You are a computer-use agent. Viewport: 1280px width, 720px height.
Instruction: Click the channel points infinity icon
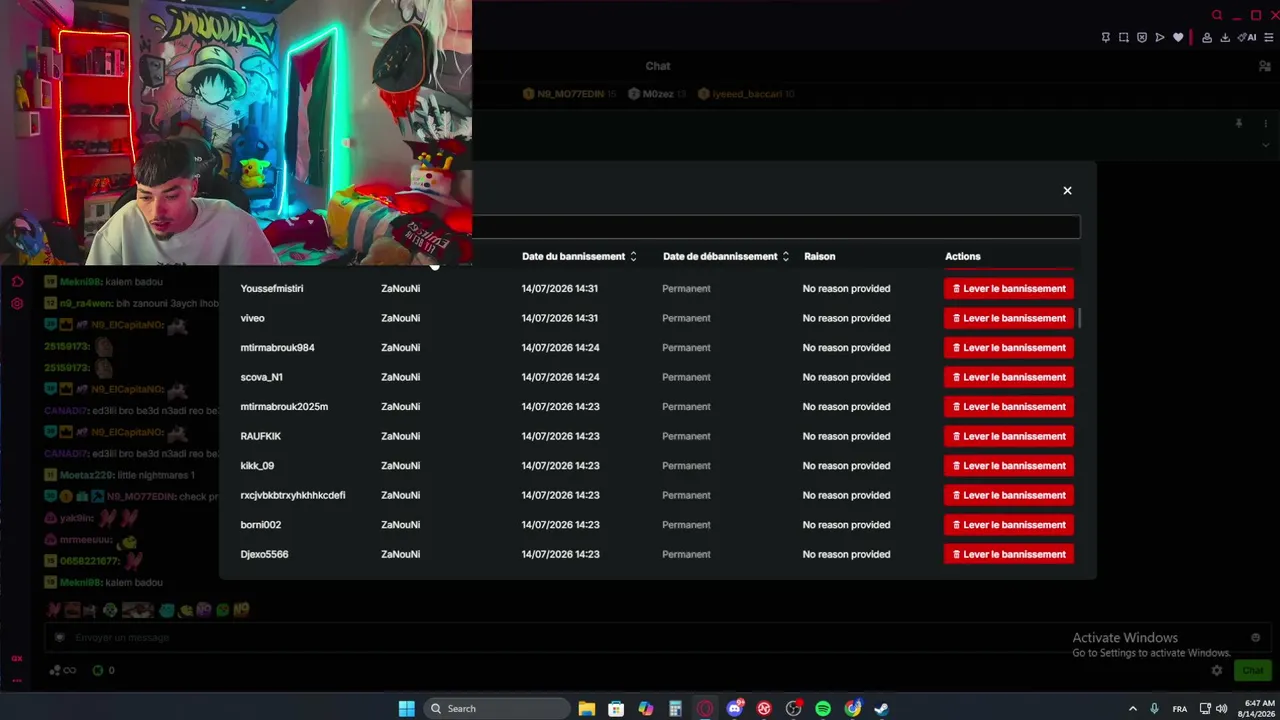[x=63, y=671]
